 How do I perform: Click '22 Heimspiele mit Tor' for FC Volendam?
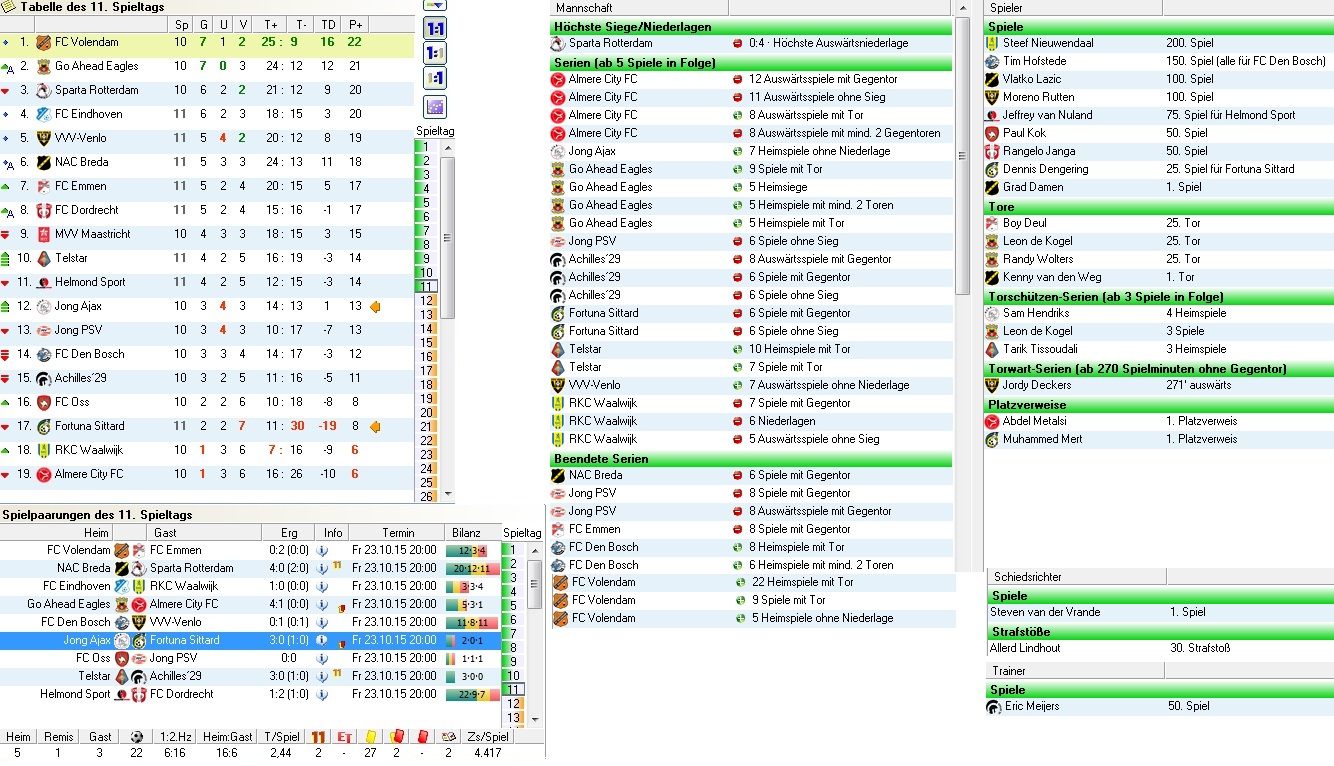coord(803,582)
